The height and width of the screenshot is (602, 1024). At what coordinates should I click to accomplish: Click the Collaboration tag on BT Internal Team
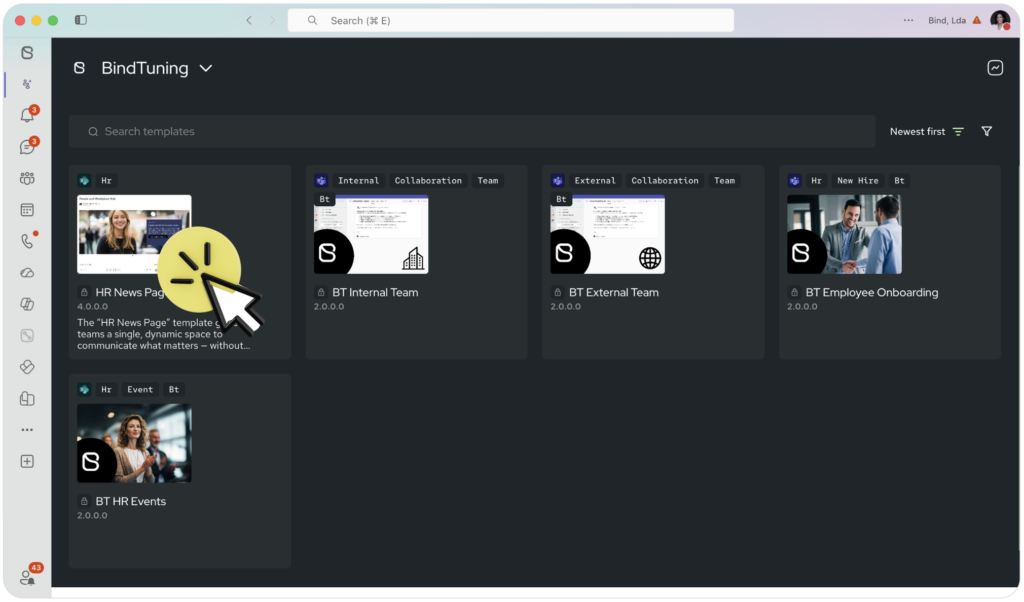click(x=428, y=181)
